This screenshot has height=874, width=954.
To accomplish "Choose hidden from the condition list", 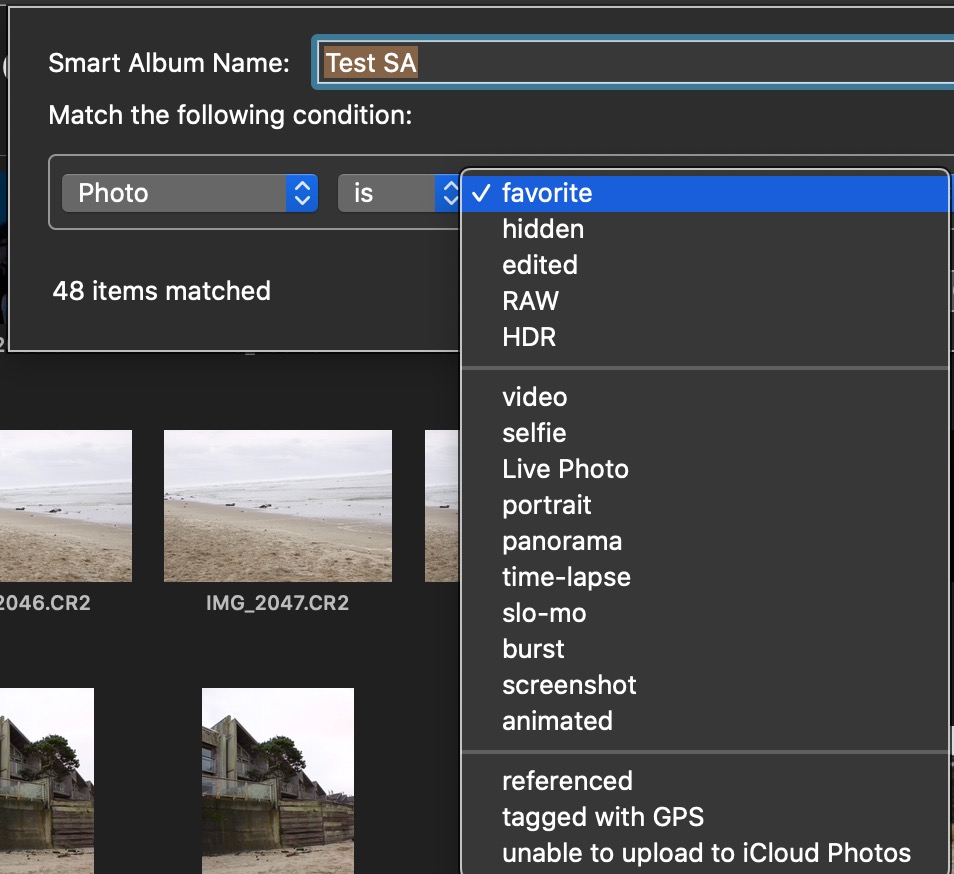I will point(543,229).
